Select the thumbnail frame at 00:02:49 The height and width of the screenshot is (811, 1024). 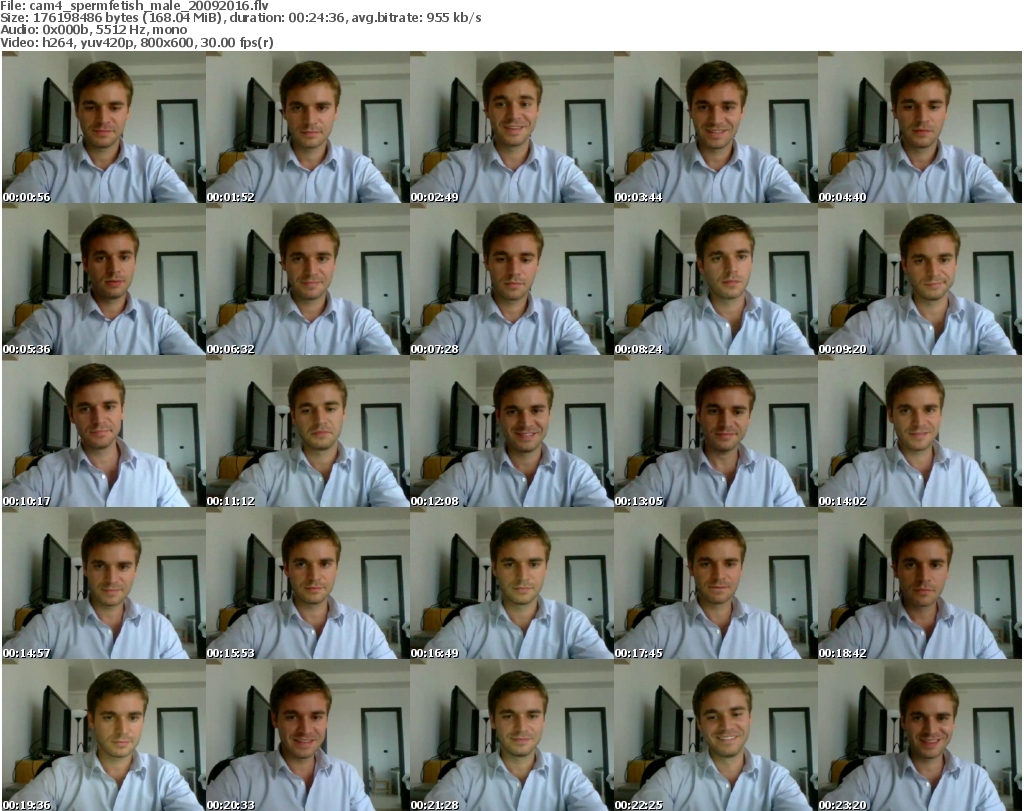coord(511,127)
